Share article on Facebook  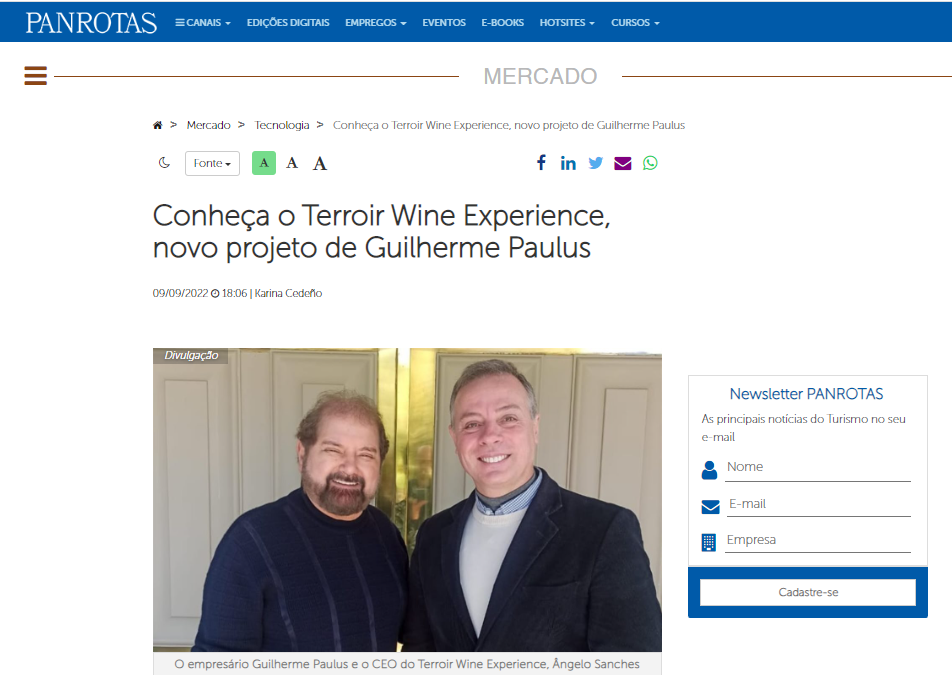(541, 163)
